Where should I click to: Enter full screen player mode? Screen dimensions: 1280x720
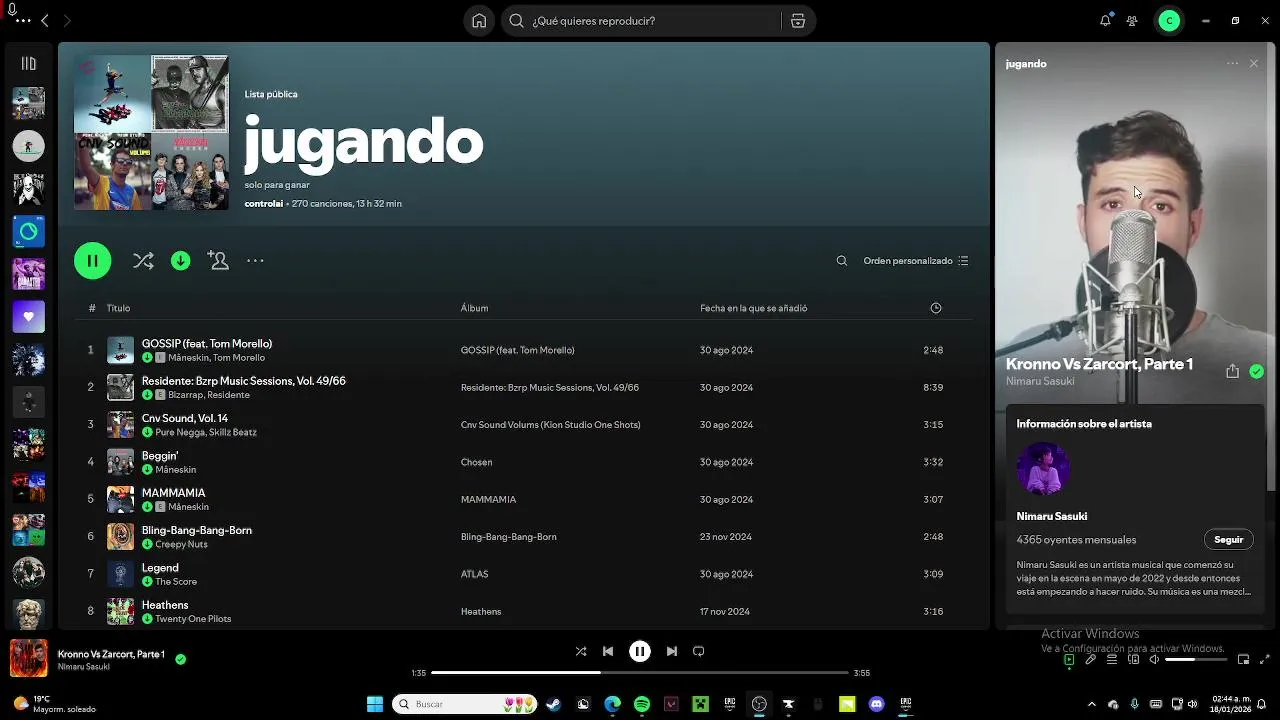pyautogui.click(x=1264, y=660)
